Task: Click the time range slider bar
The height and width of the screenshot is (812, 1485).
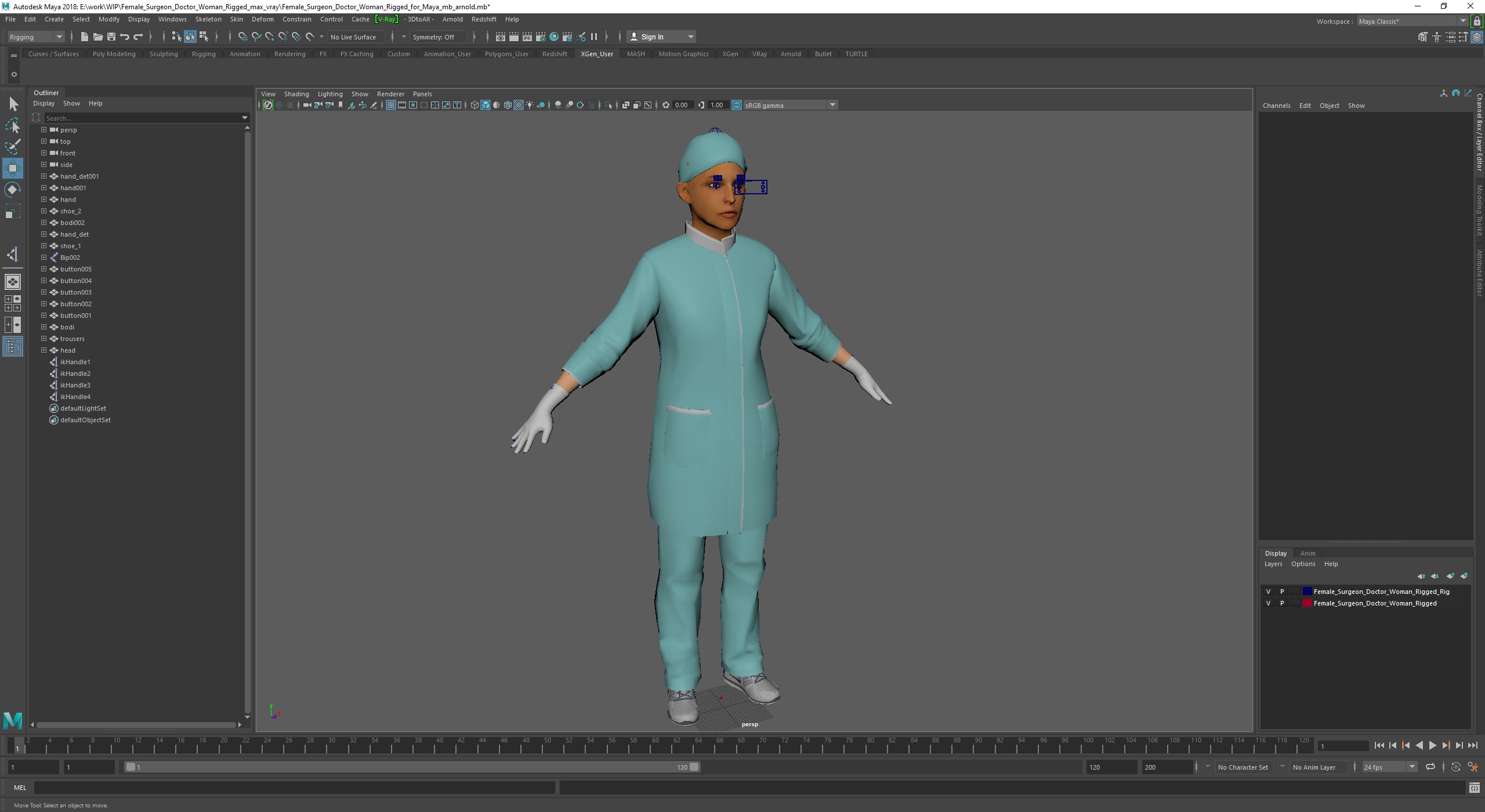Action: (412, 767)
